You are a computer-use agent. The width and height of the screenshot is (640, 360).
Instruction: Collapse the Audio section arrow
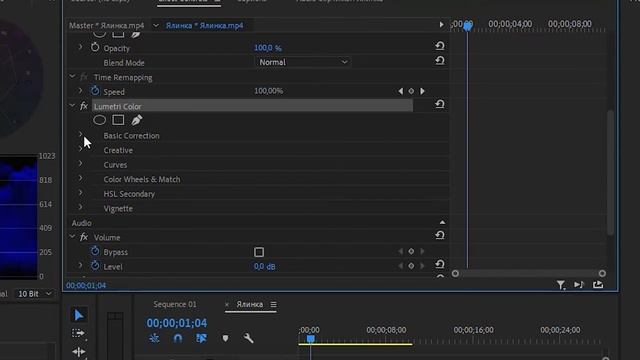442,222
